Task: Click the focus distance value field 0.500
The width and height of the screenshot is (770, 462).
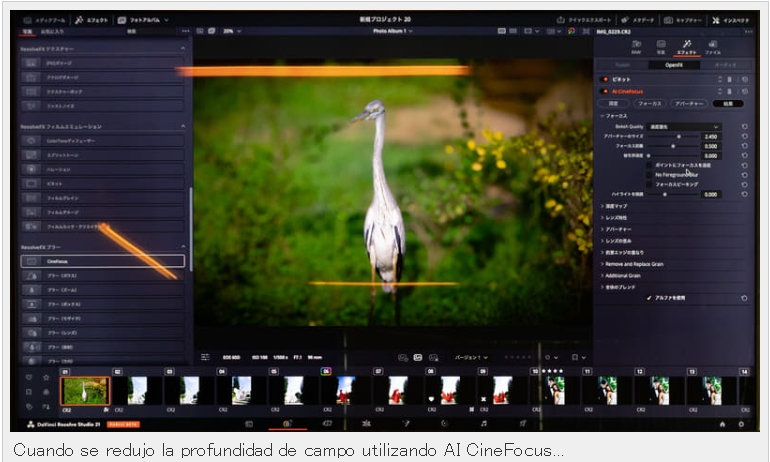Action: tap(711, 146)
